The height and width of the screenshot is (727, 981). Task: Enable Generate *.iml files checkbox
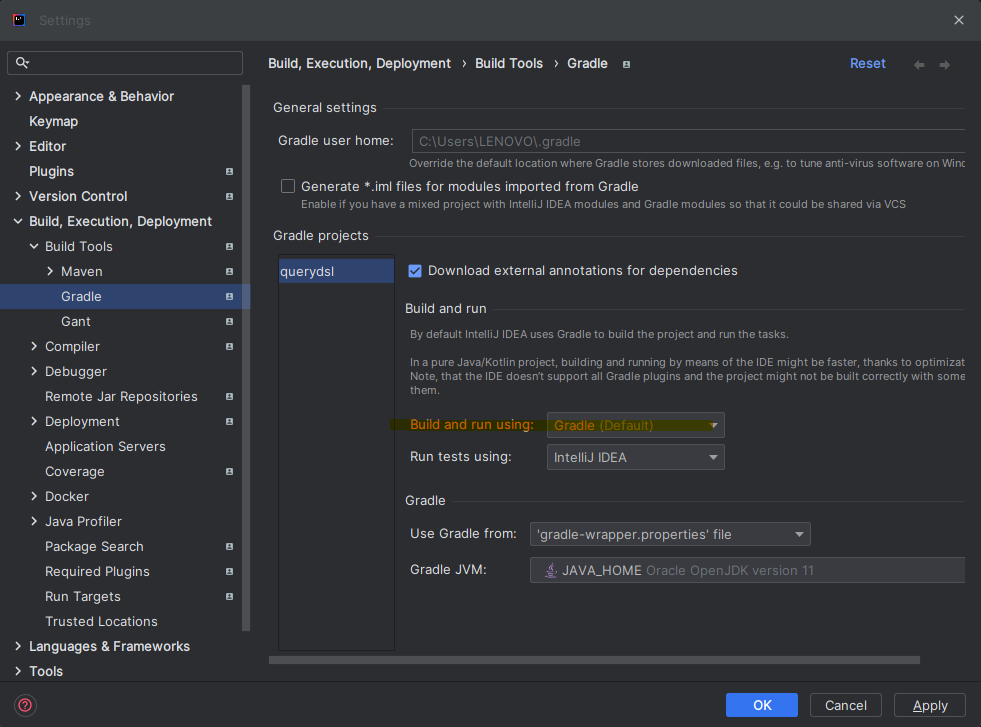click(288, 186)
